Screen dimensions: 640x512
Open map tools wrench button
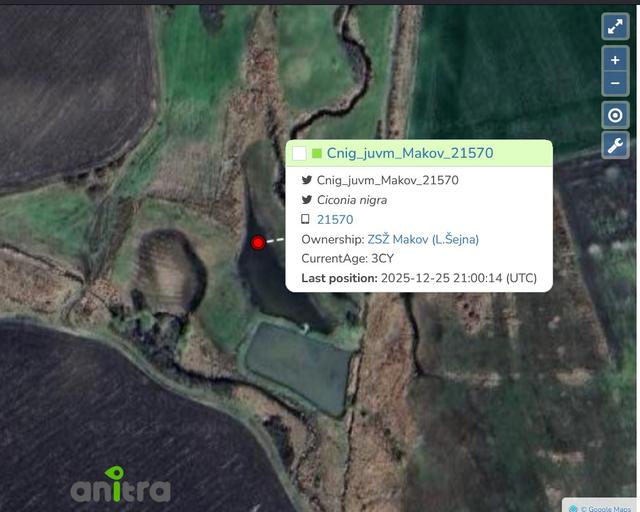[615, 145]
